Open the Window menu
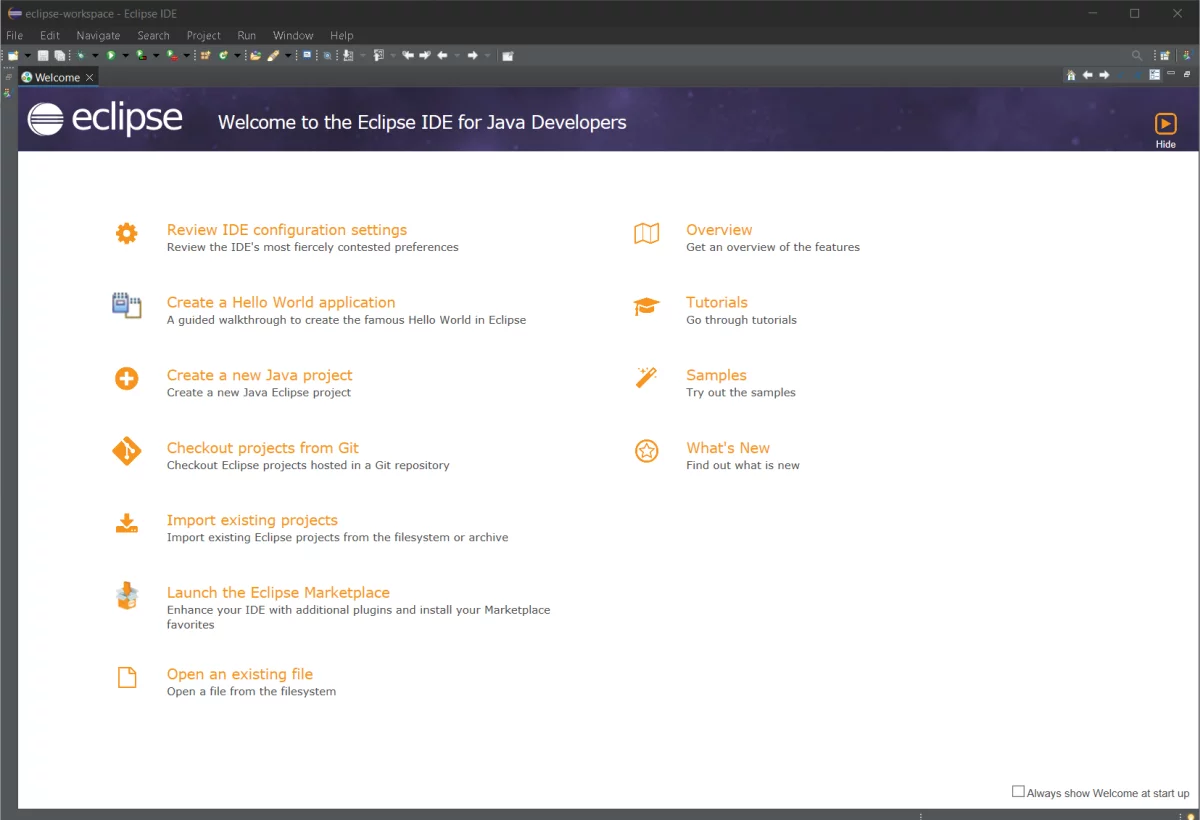 [x=293, y=35]
